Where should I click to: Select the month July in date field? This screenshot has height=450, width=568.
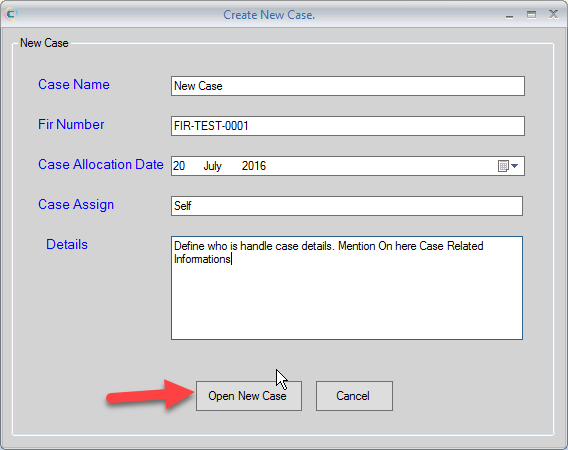tap(212, 166)
